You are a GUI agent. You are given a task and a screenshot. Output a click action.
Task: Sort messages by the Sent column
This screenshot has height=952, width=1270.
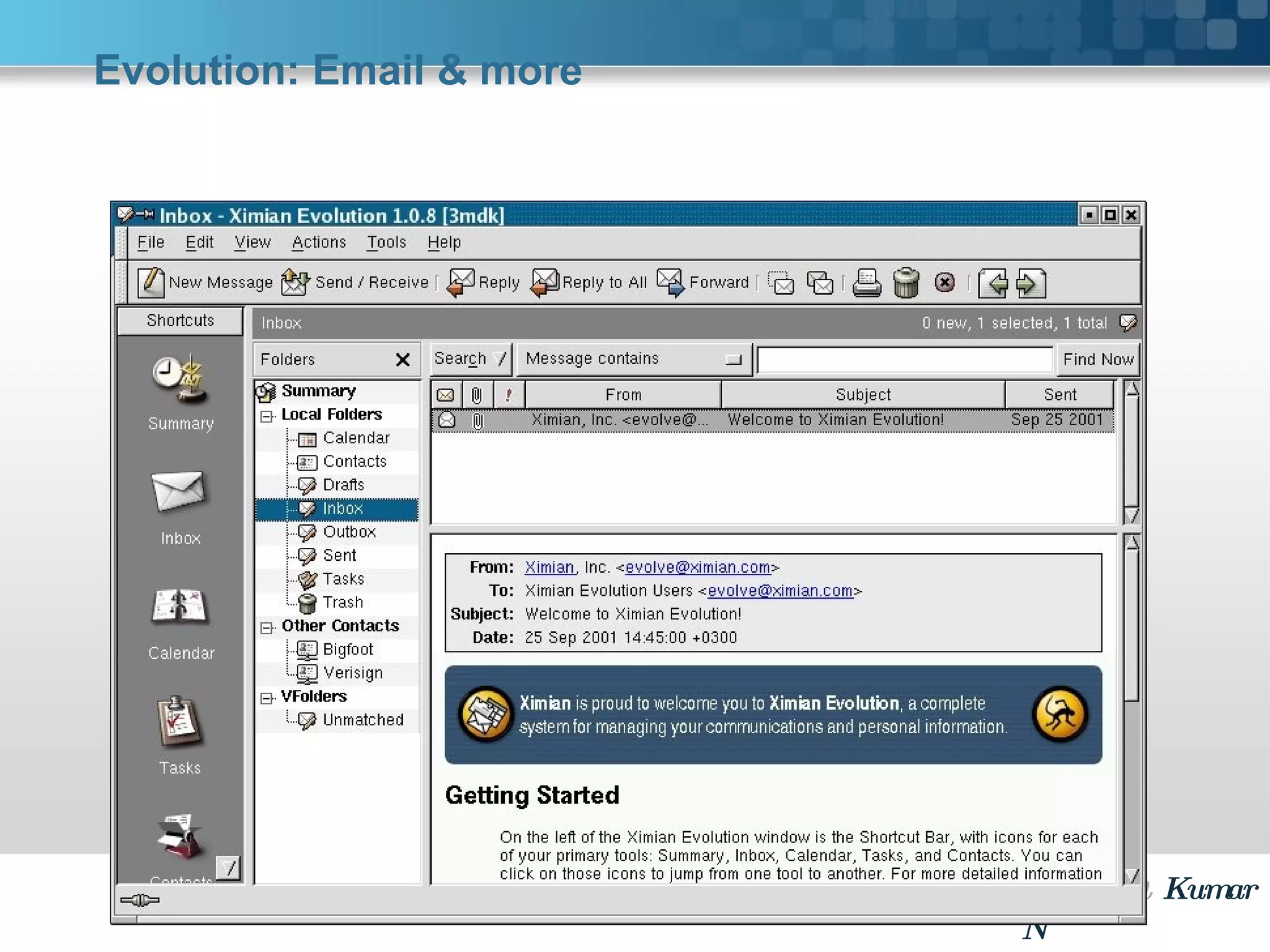pos(1060,395)
